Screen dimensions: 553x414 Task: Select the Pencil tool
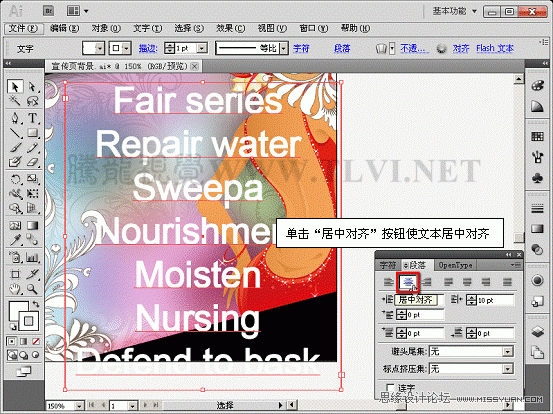[x=32, y=147]
